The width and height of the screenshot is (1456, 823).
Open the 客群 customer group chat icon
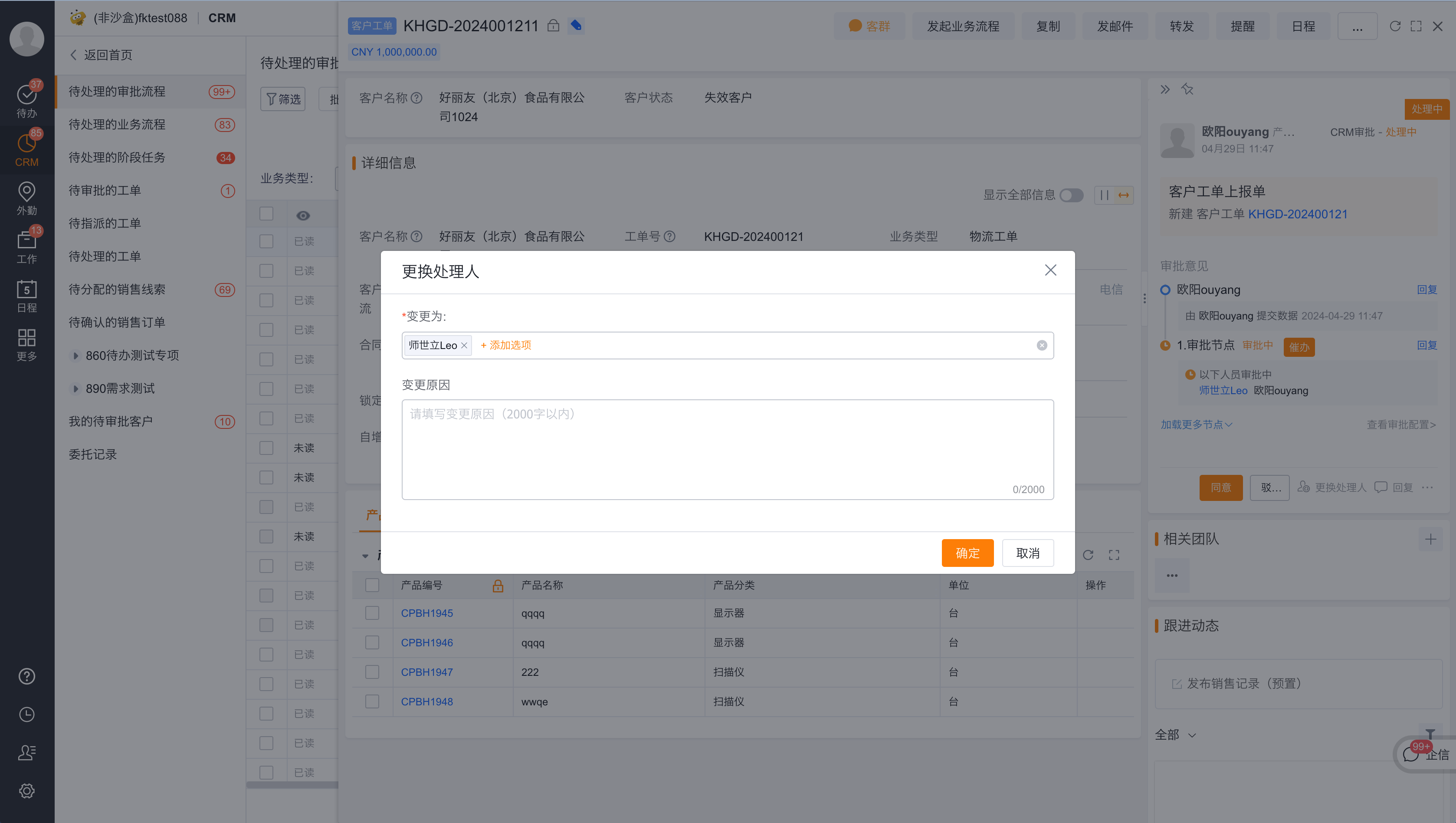tap(855, 26)
